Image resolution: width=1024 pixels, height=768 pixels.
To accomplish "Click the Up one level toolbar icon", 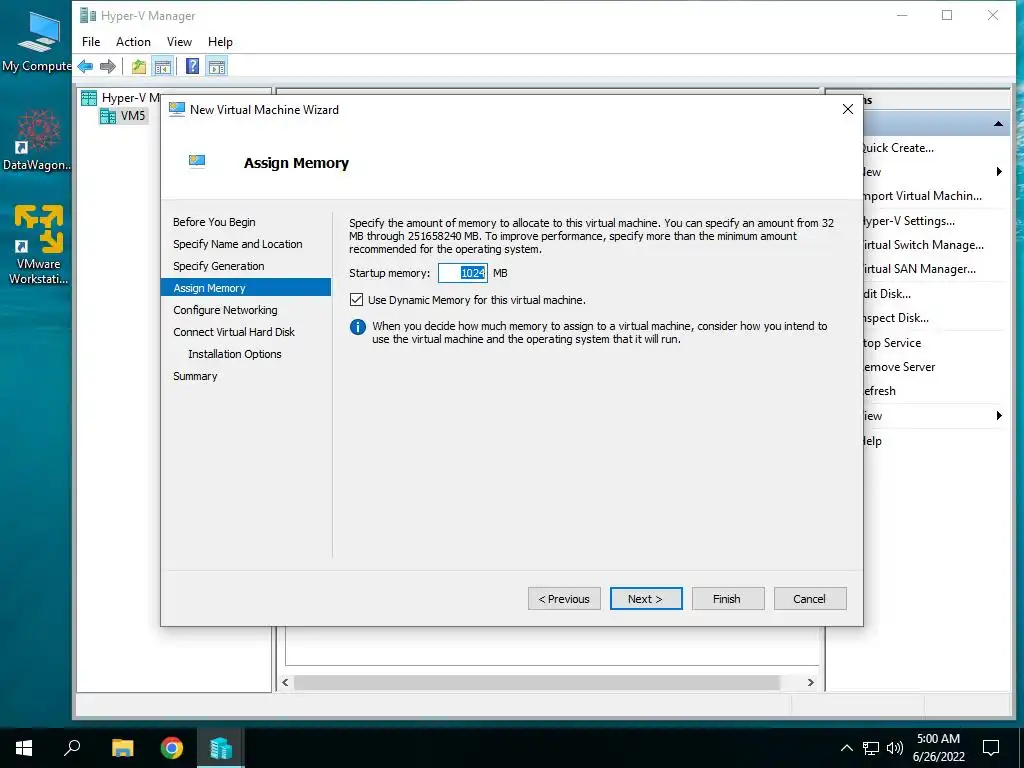I will click(138, 66).
